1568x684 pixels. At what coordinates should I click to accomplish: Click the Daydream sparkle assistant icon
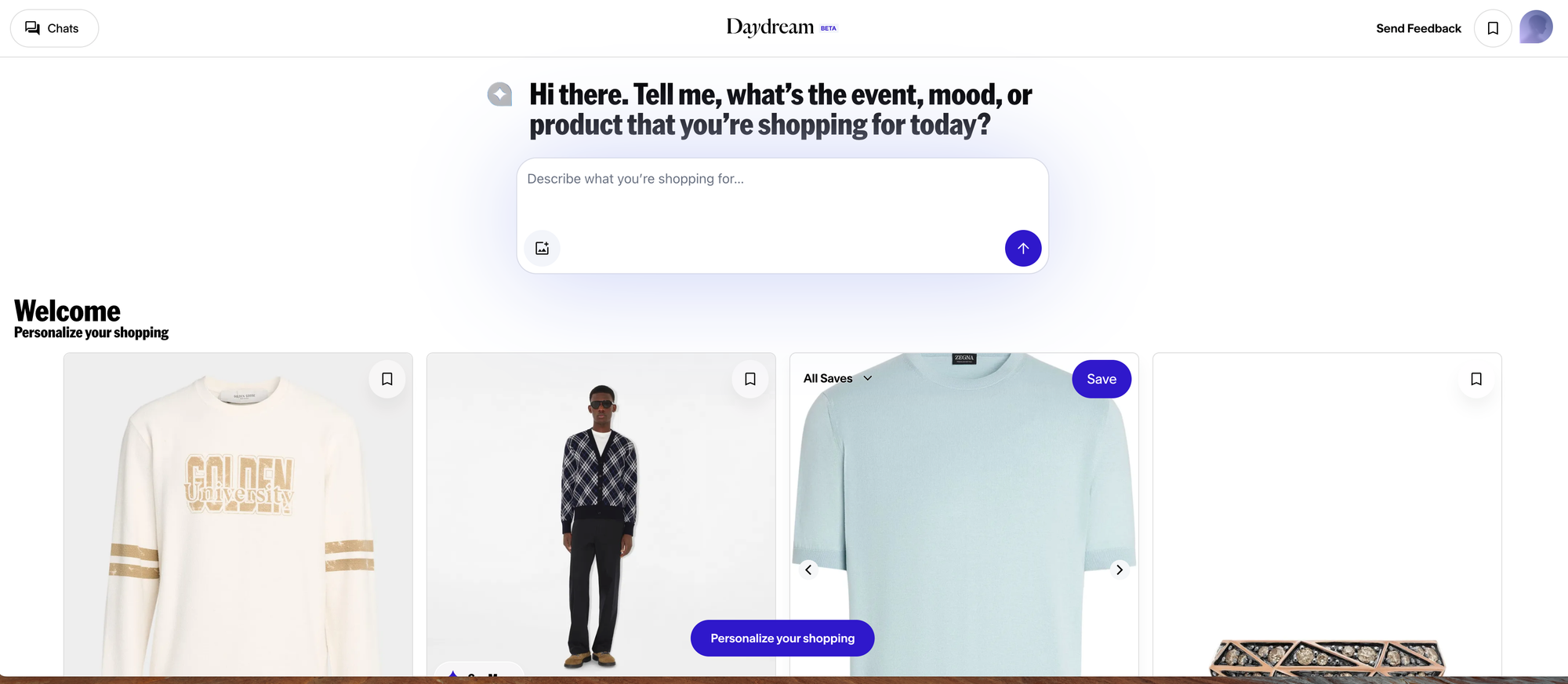click(x=499, y=94)
